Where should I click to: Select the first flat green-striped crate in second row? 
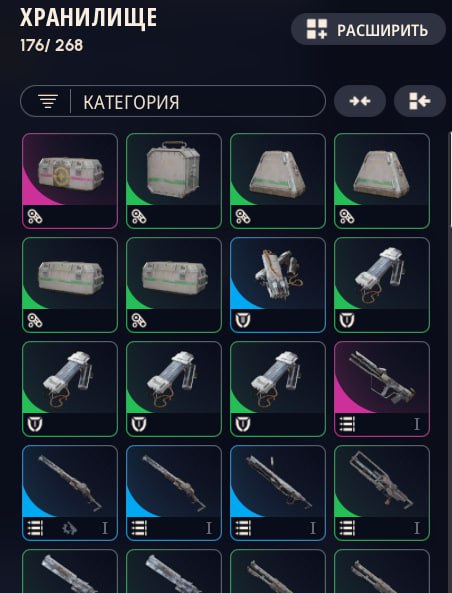coord(70,285)
